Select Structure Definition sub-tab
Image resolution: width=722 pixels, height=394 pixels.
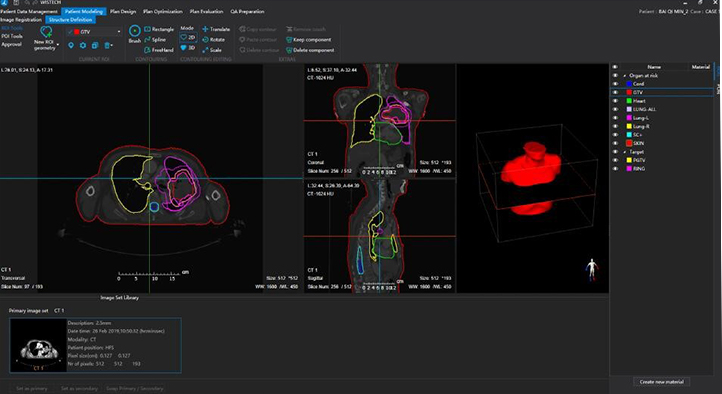point(71,20)
